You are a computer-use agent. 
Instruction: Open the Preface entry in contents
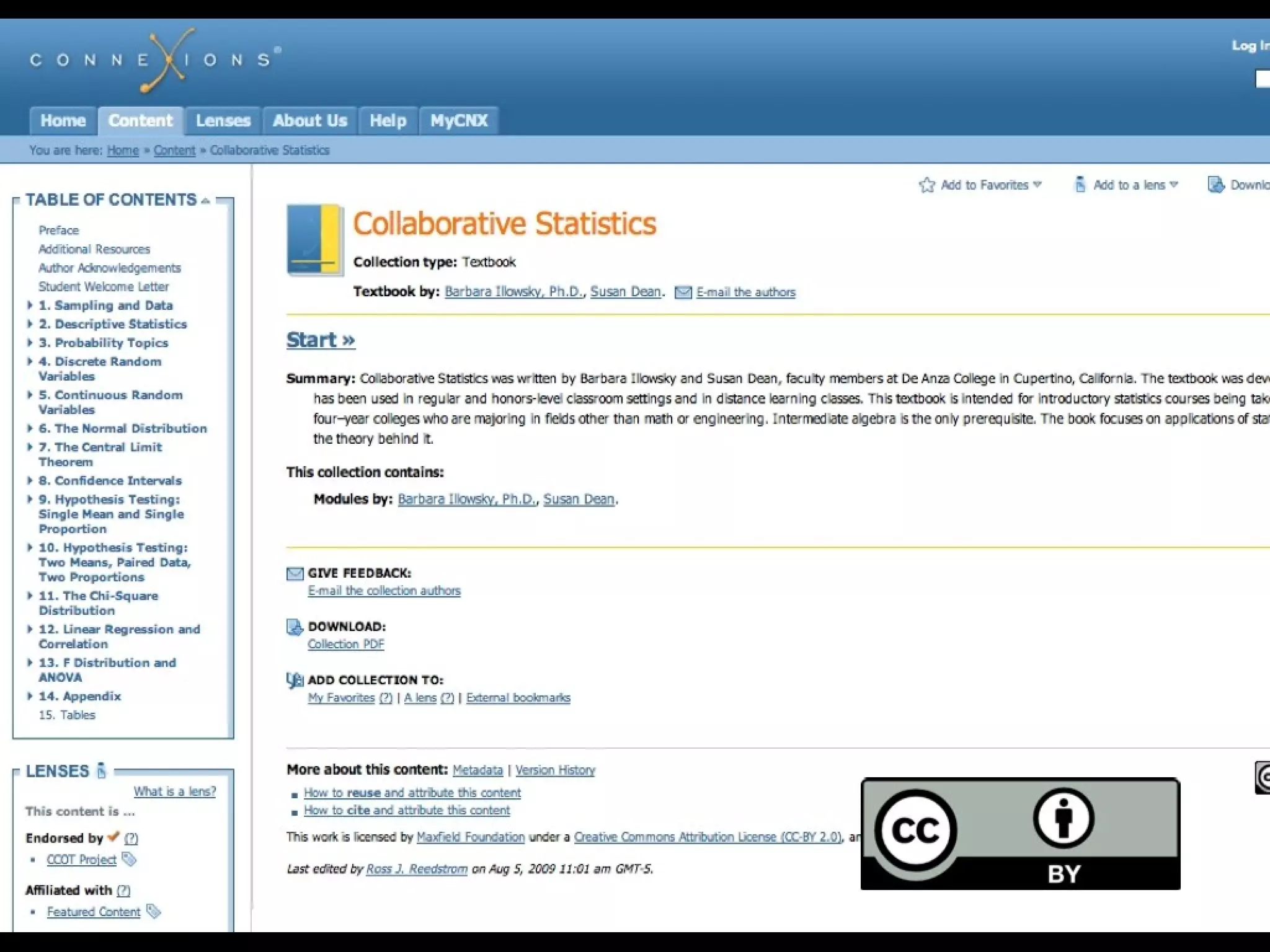pyautogui.click(x=59, y=230)
